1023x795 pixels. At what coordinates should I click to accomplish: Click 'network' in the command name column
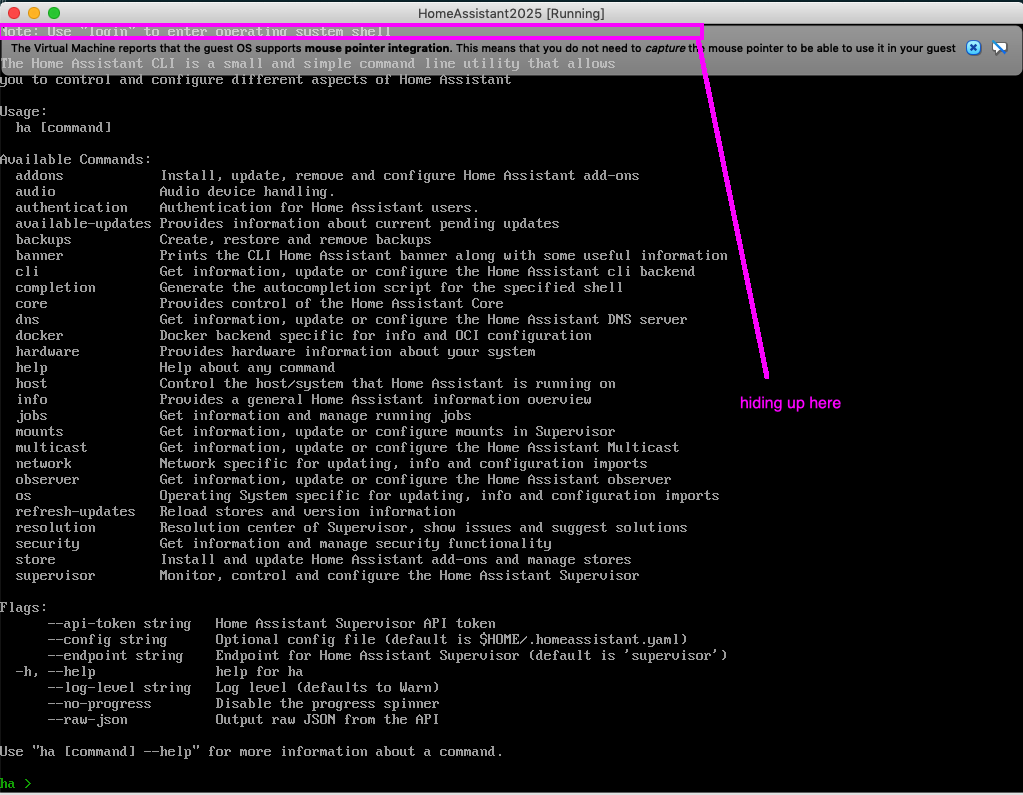tap(43, 463)
